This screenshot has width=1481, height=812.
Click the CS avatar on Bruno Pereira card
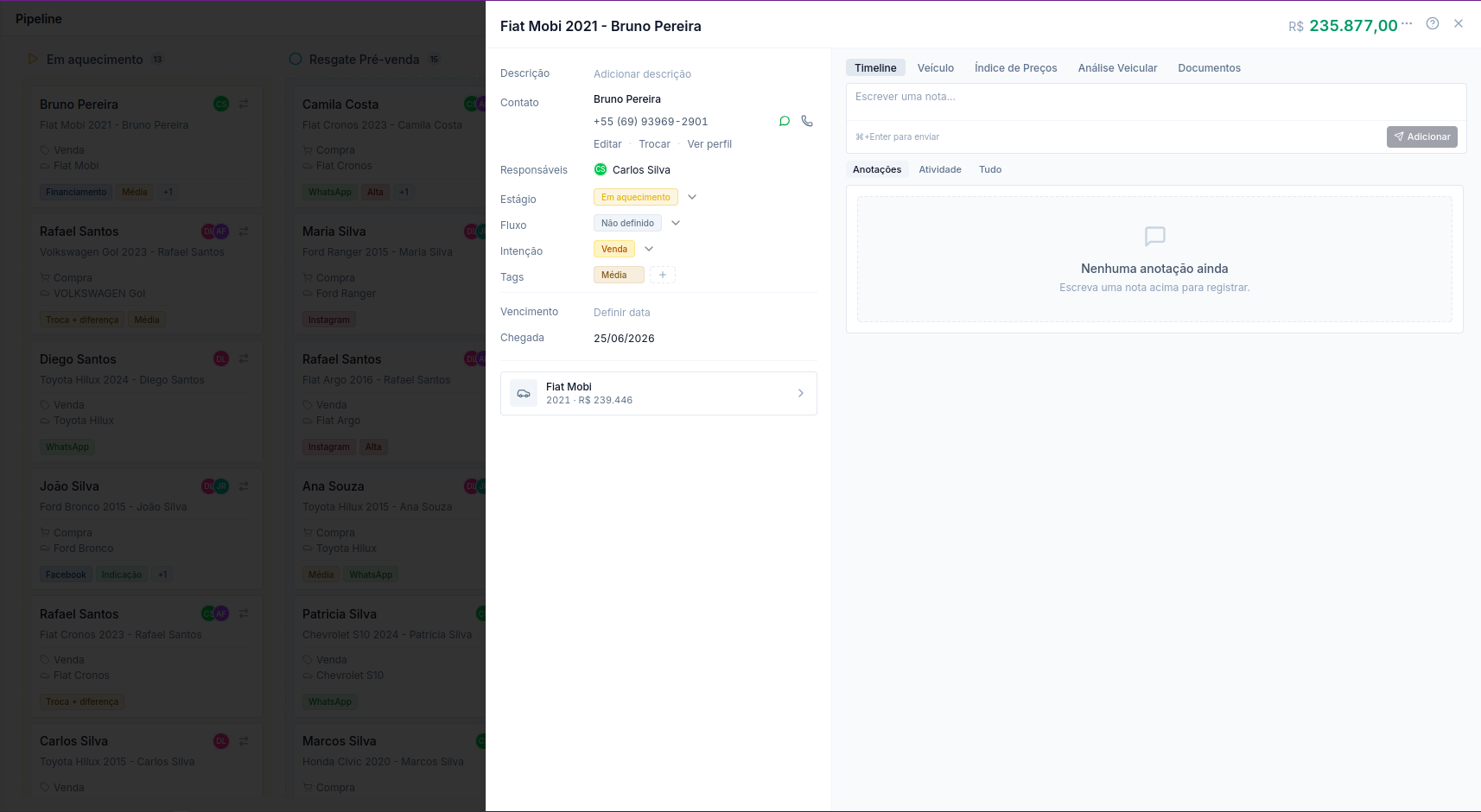pyautogui.click(x=221, y=104)
